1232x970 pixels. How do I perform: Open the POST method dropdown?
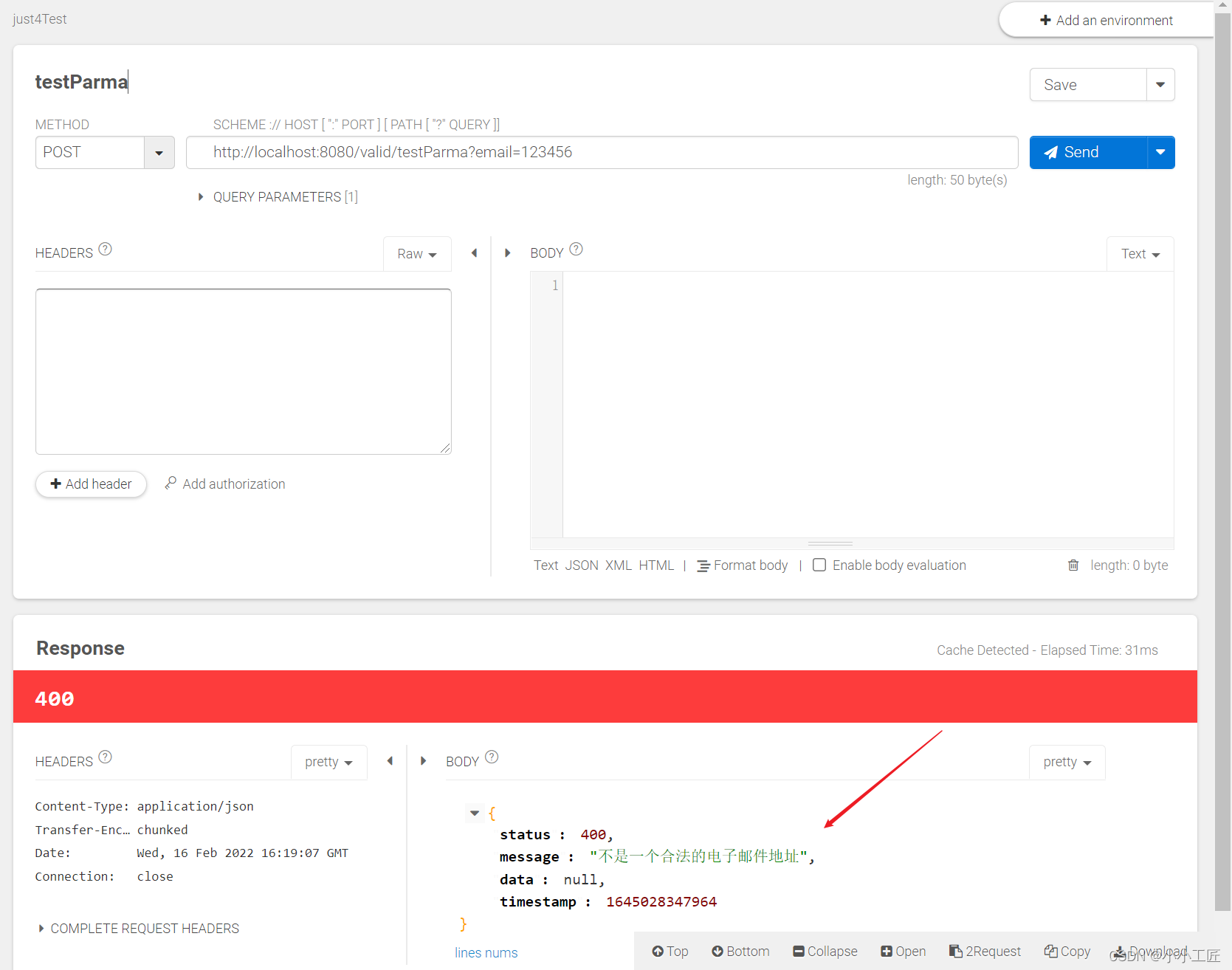pos(159,152)
